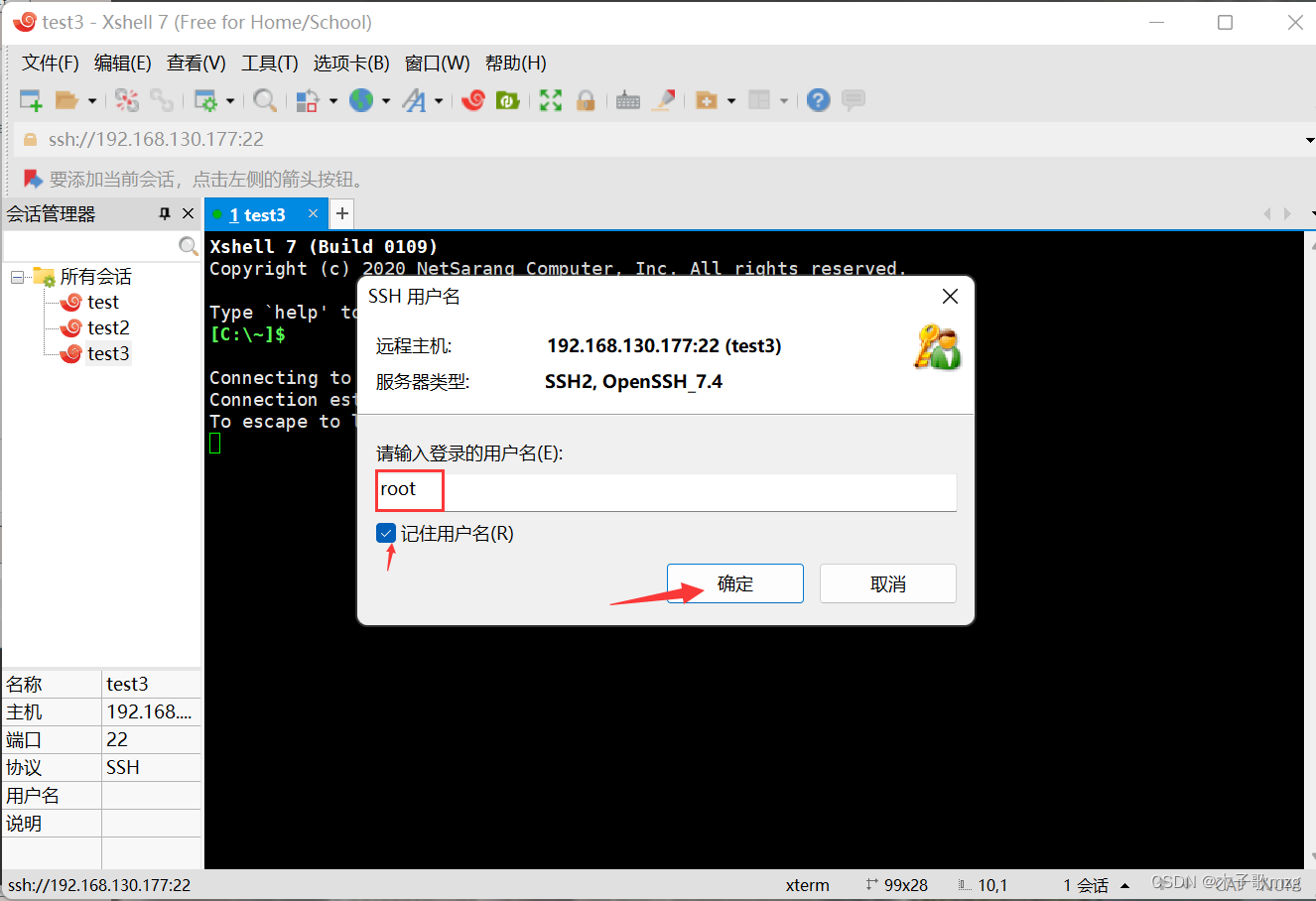
Task: Launch Xftp via green toolbar icon
Action: click(x=508, y=100)
